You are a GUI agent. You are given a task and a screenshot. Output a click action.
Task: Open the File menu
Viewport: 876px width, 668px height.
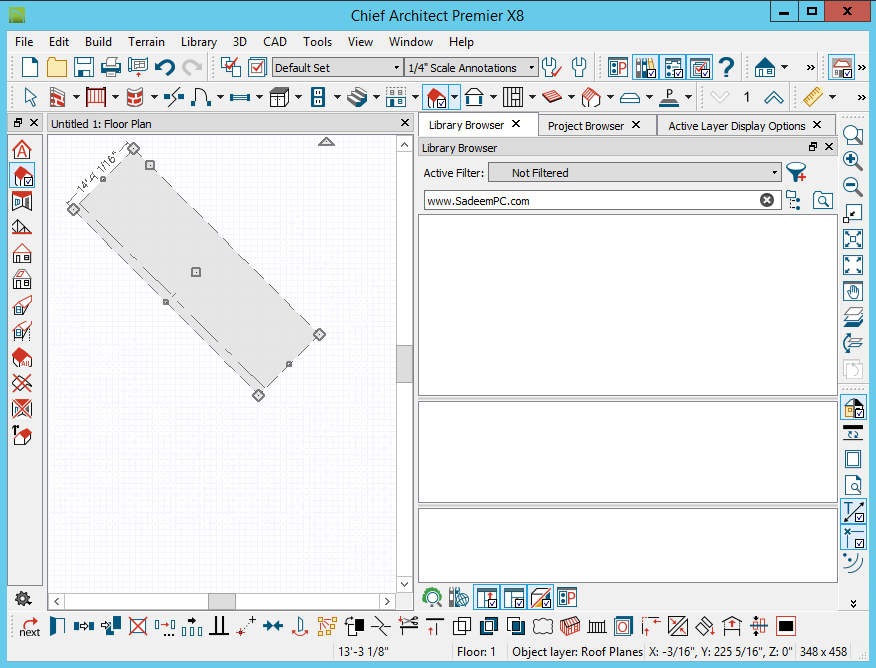24,42
